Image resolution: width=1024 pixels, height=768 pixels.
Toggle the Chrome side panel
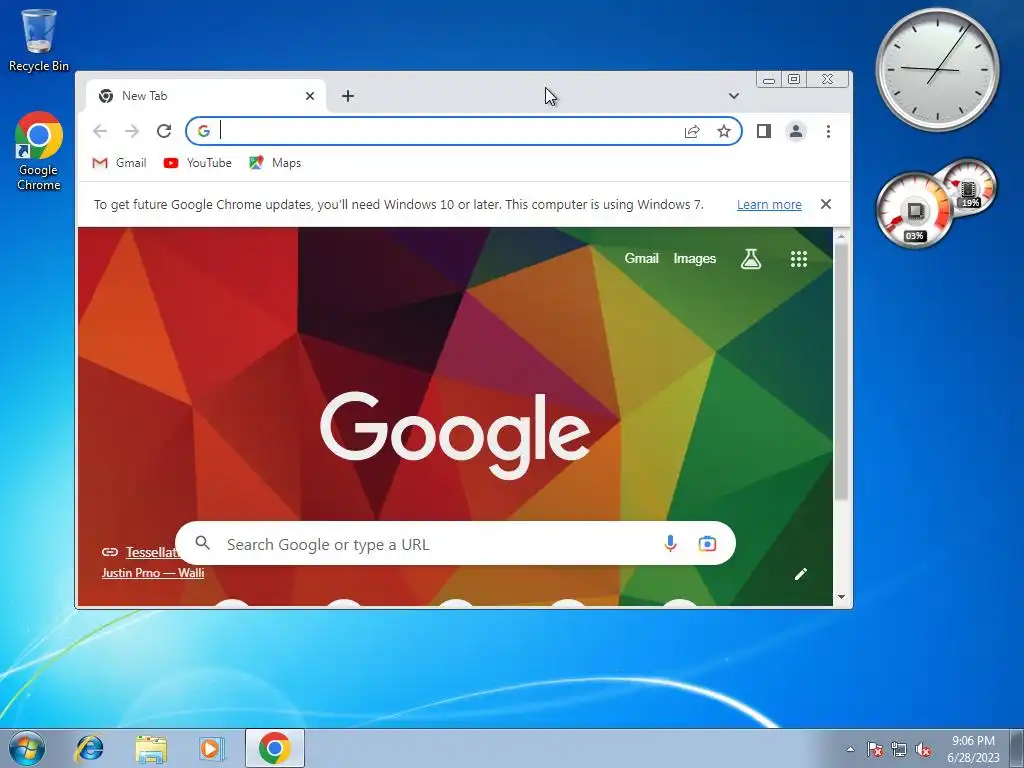coord(763,131)
